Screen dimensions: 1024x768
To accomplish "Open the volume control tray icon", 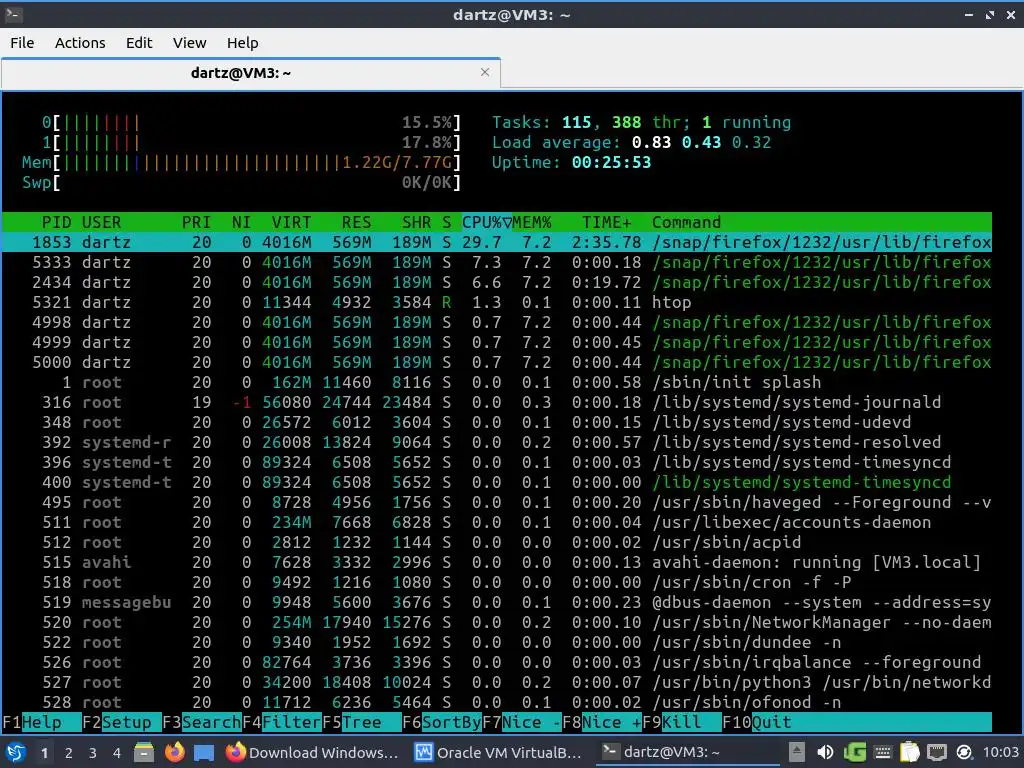I will [825, 753].
